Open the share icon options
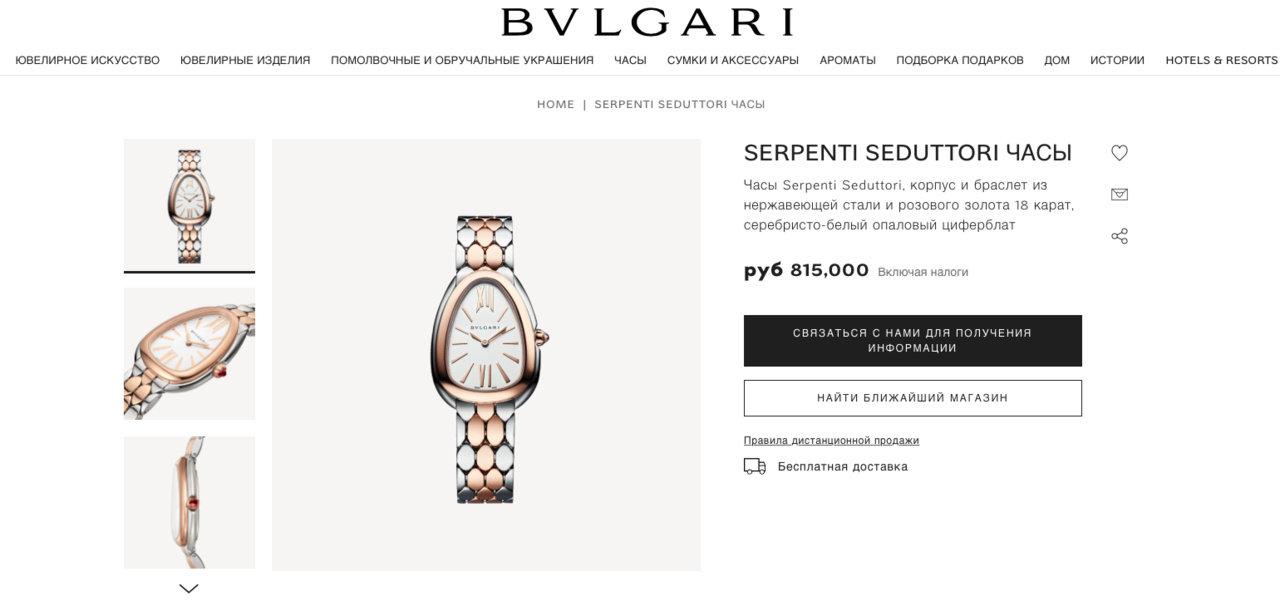1280x611 pixels. click(x=1119, y=236)
